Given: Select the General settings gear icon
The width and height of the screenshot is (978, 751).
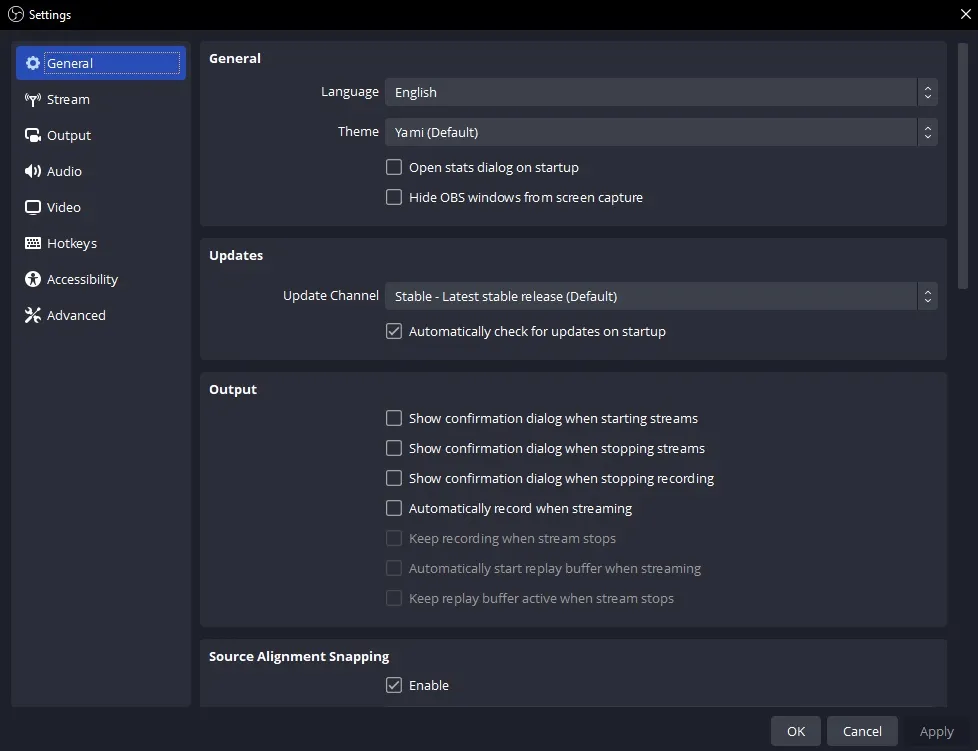Looking at the screenshot, I should coord(32,62).
